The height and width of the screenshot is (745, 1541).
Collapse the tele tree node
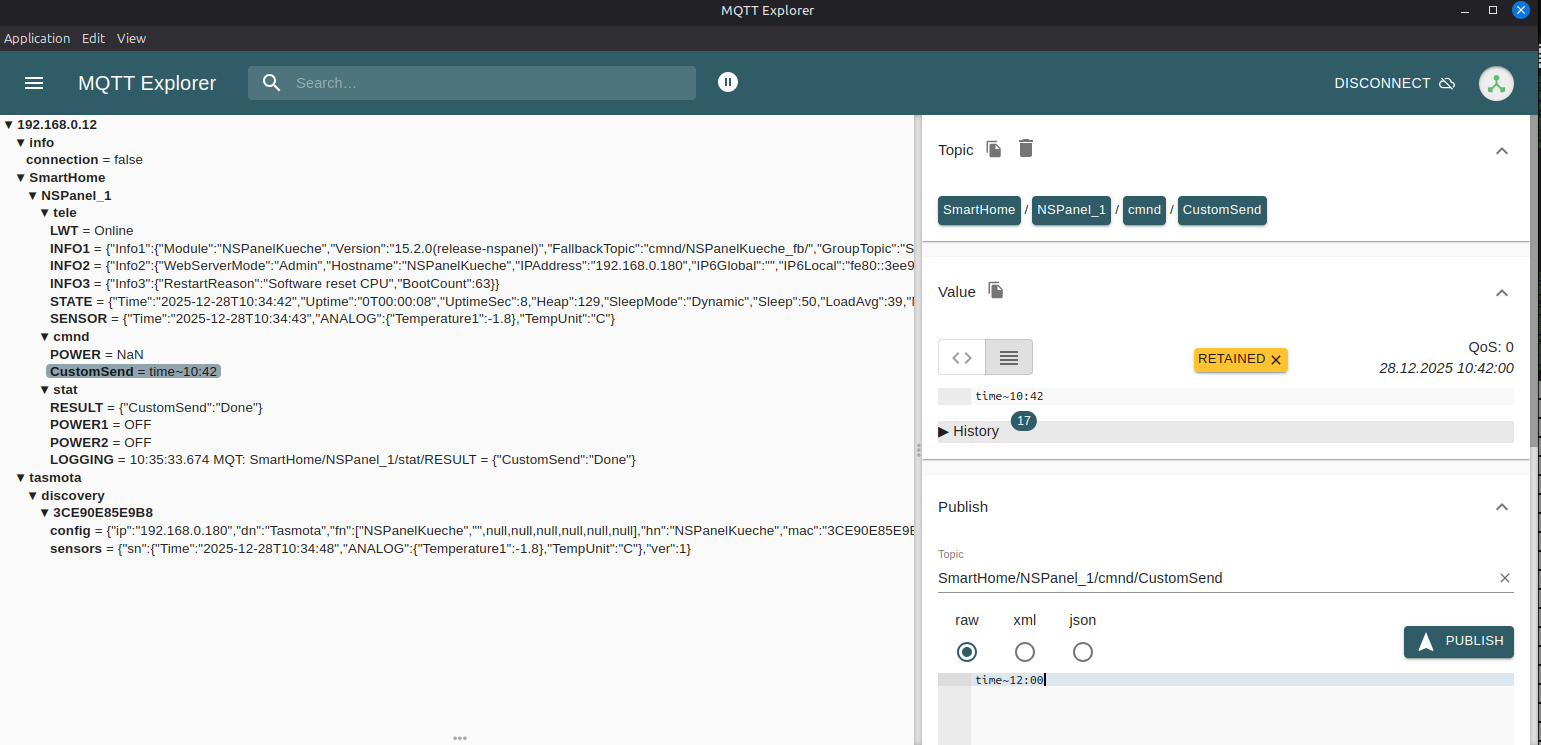click(x=45, y=213)
